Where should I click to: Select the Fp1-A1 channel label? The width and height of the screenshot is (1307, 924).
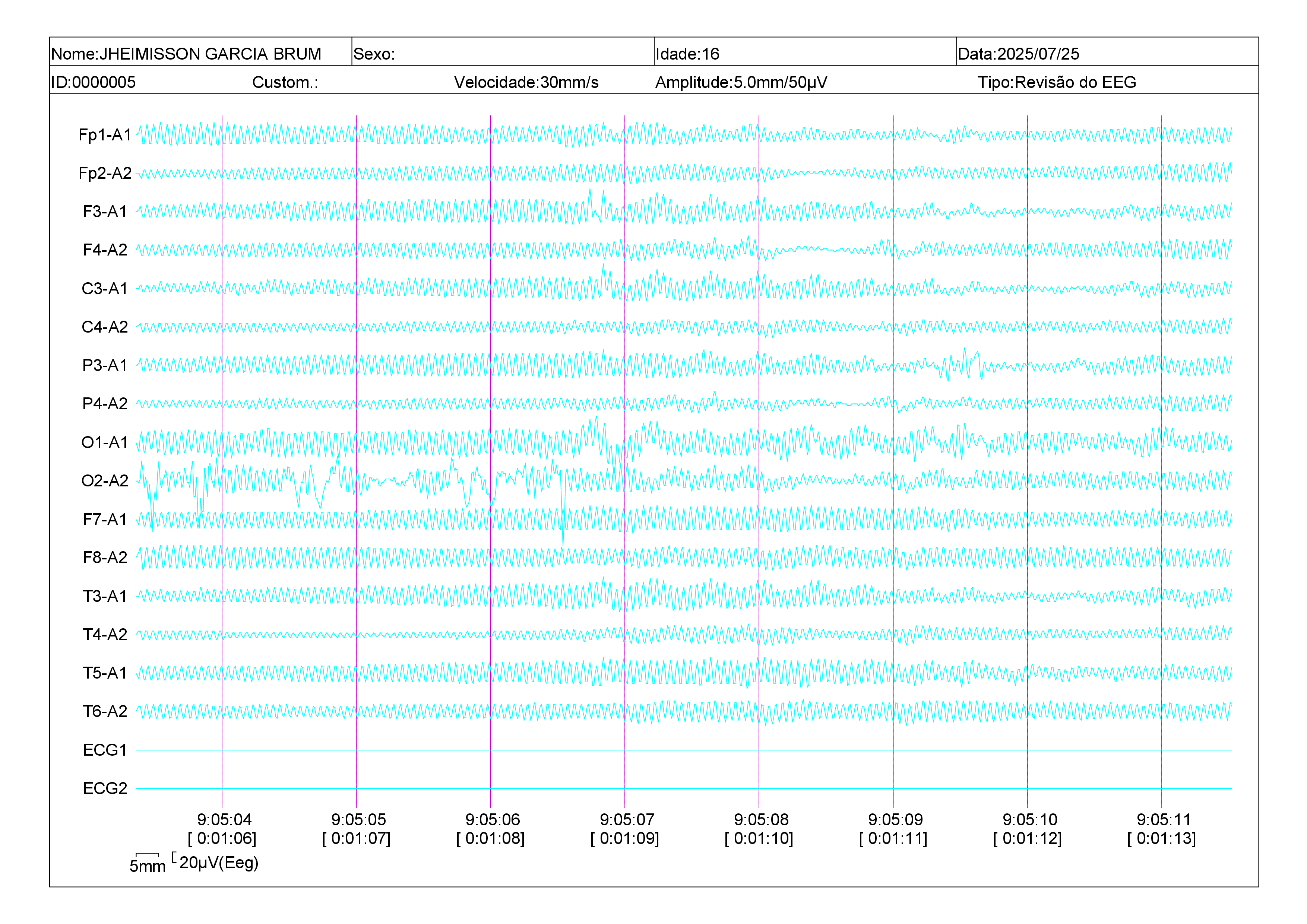click(x=105, y=135)
